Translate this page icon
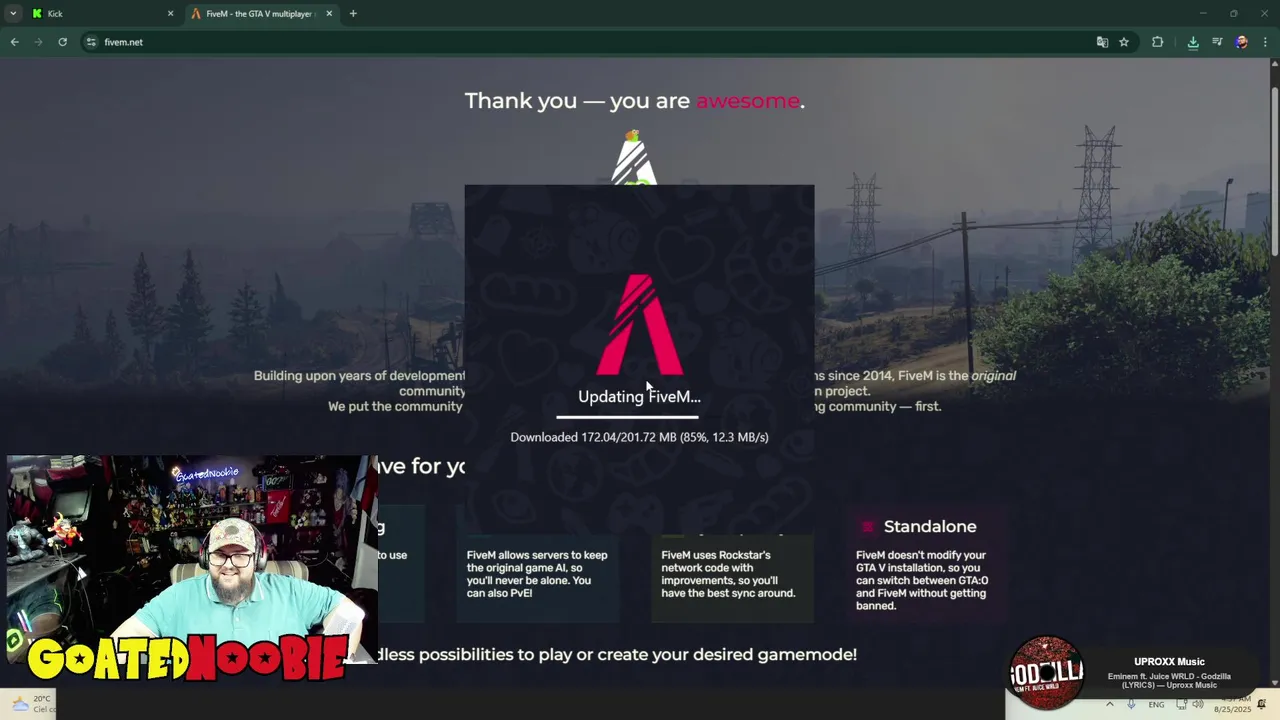This screenshot has width=1280, height=720. [x=1102, y=42]
